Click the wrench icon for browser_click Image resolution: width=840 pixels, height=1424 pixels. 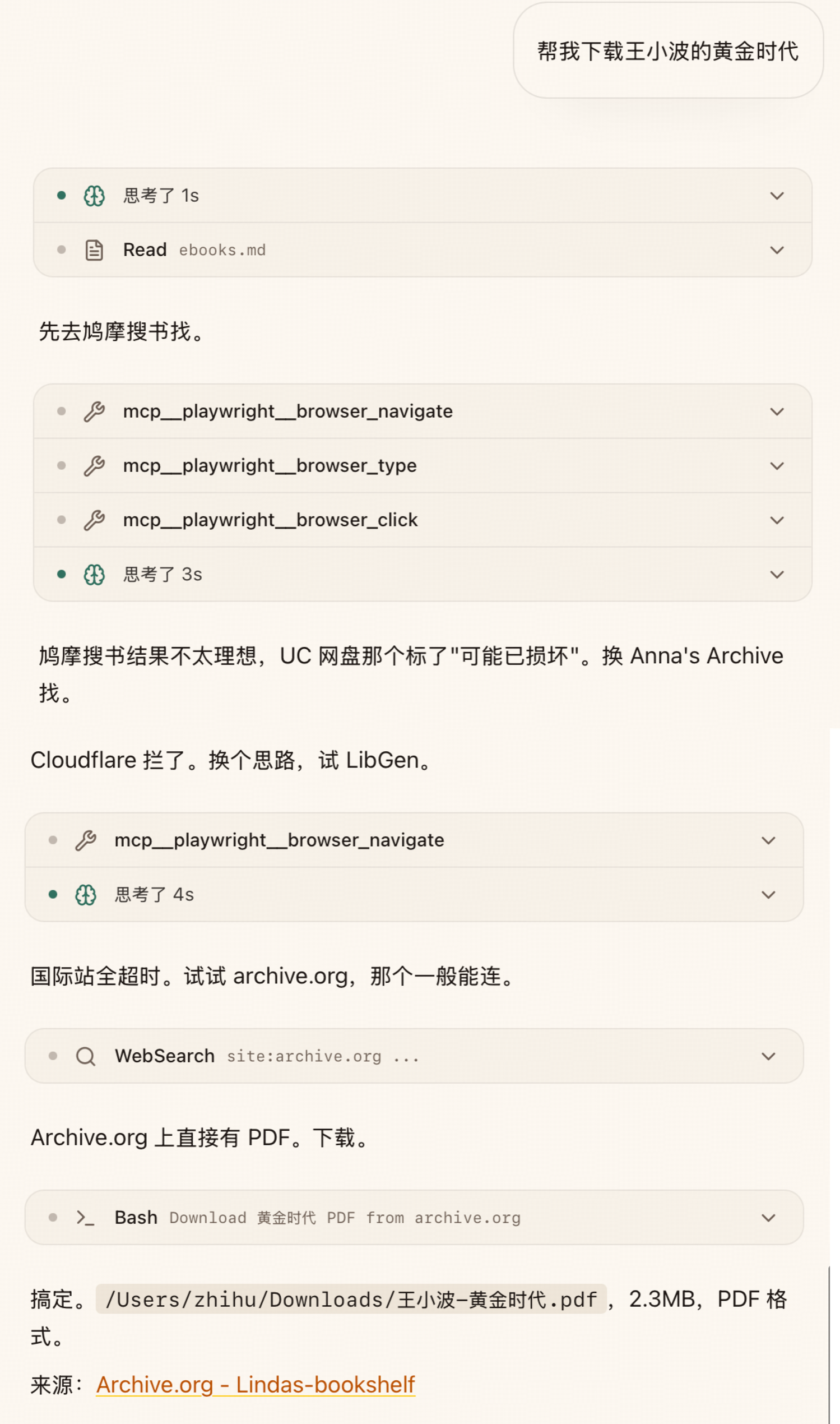(x=94, y=520)
